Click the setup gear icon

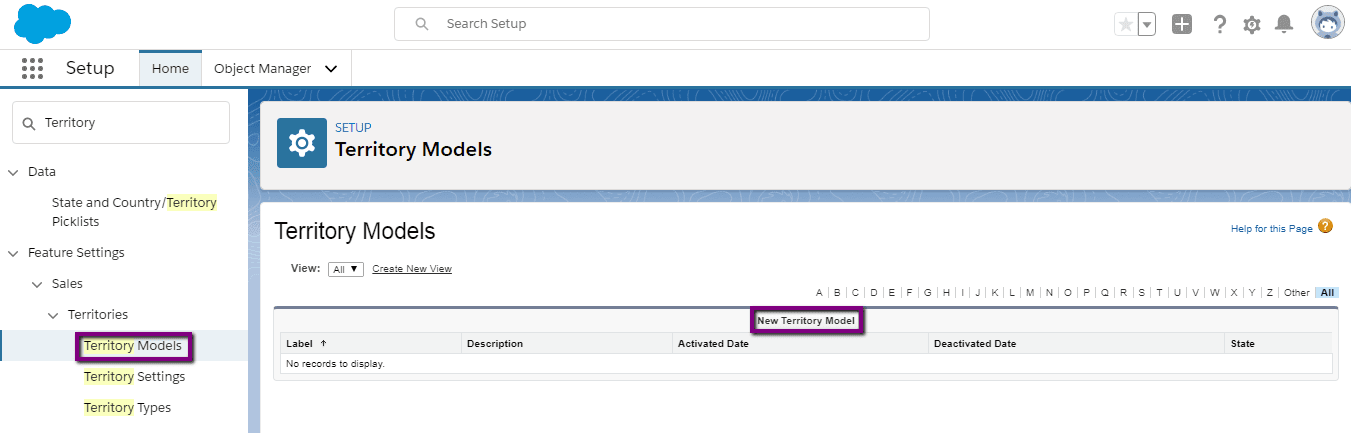pos(1252,24)
